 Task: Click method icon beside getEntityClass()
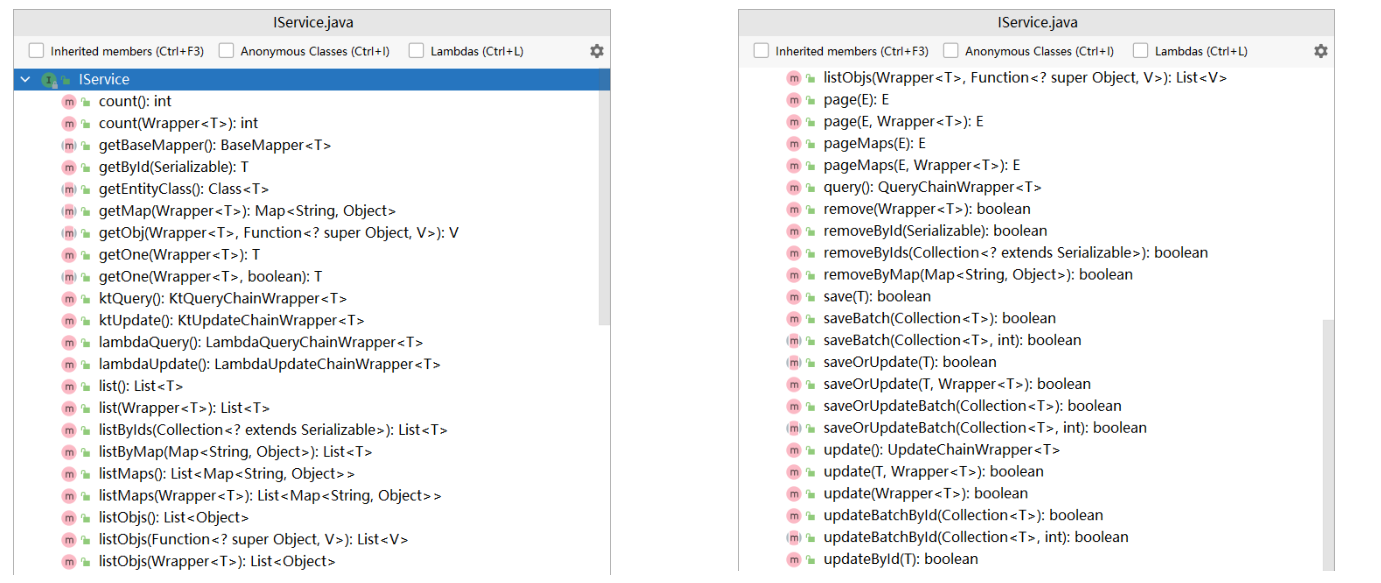point(69,189)
